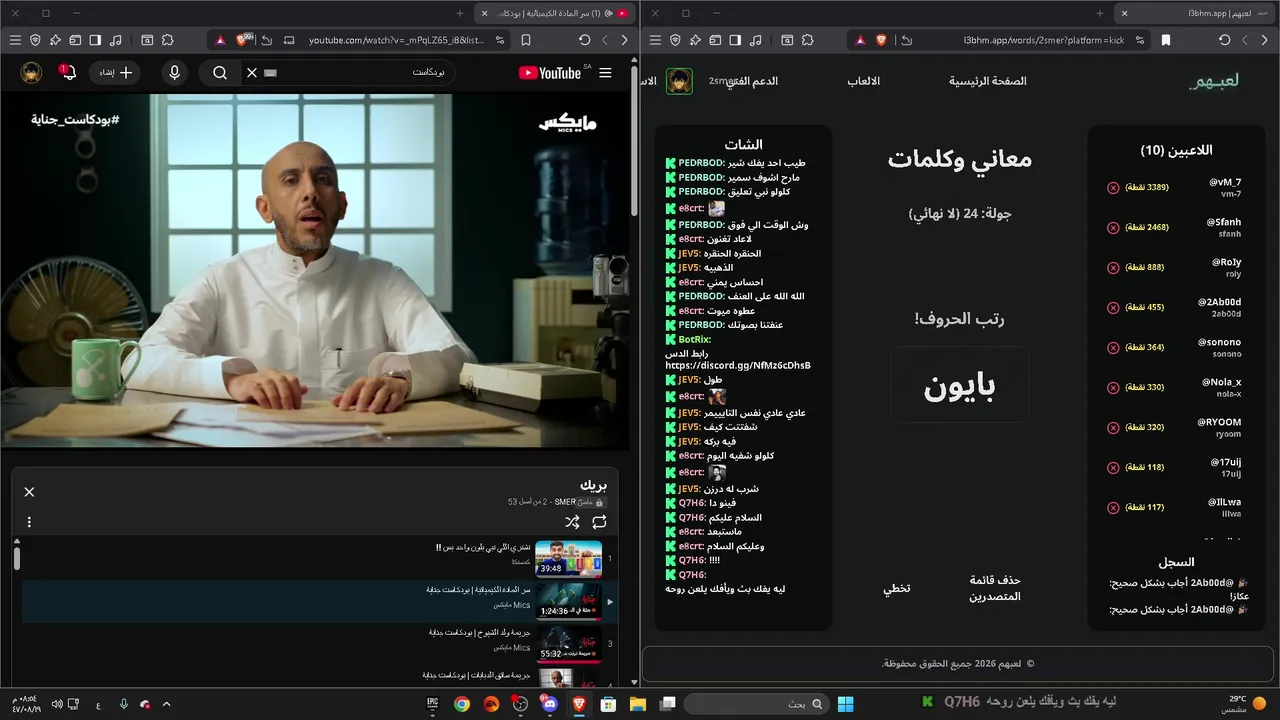Open the الالعاب nav item

[x=864, y=81]
